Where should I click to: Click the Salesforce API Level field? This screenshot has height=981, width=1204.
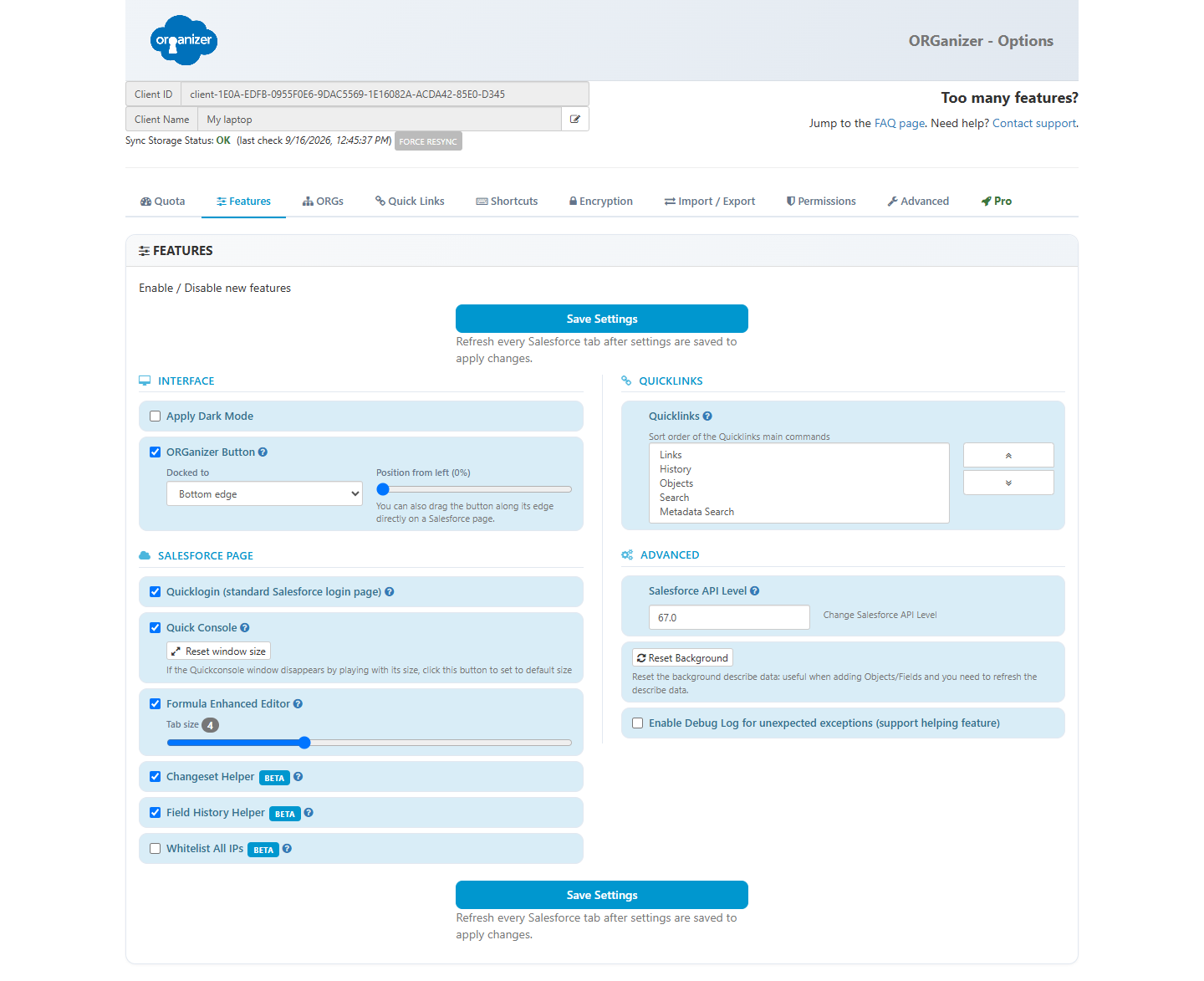[x=729, y=617]
